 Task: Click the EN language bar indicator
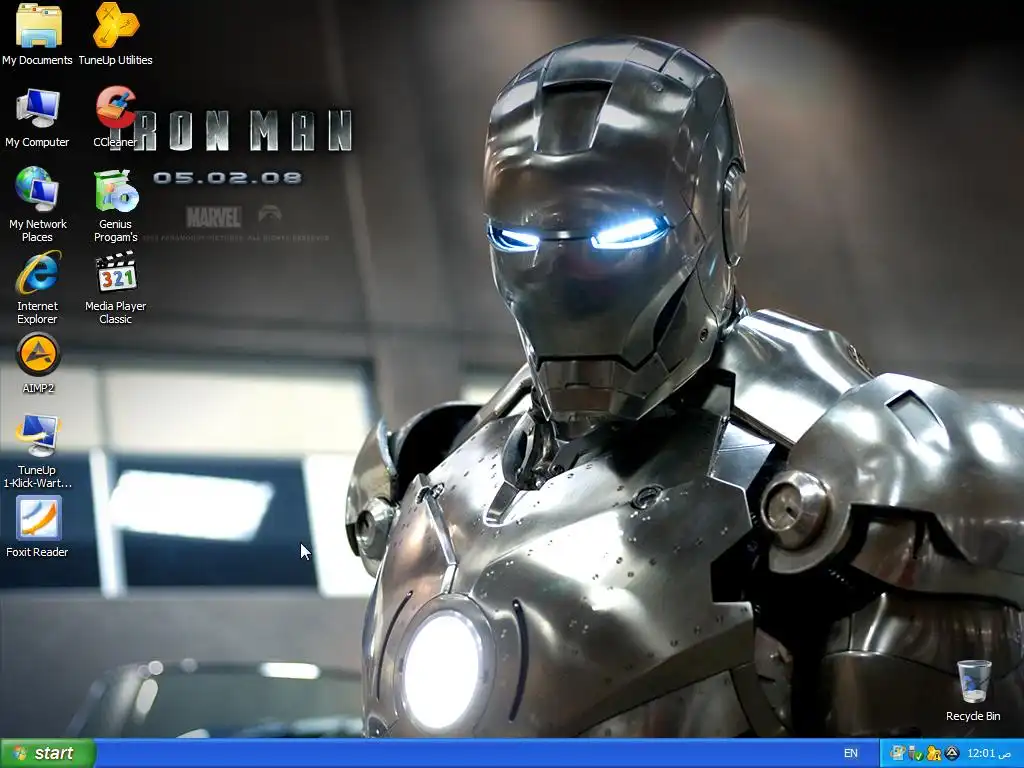[x=851, y=754]
